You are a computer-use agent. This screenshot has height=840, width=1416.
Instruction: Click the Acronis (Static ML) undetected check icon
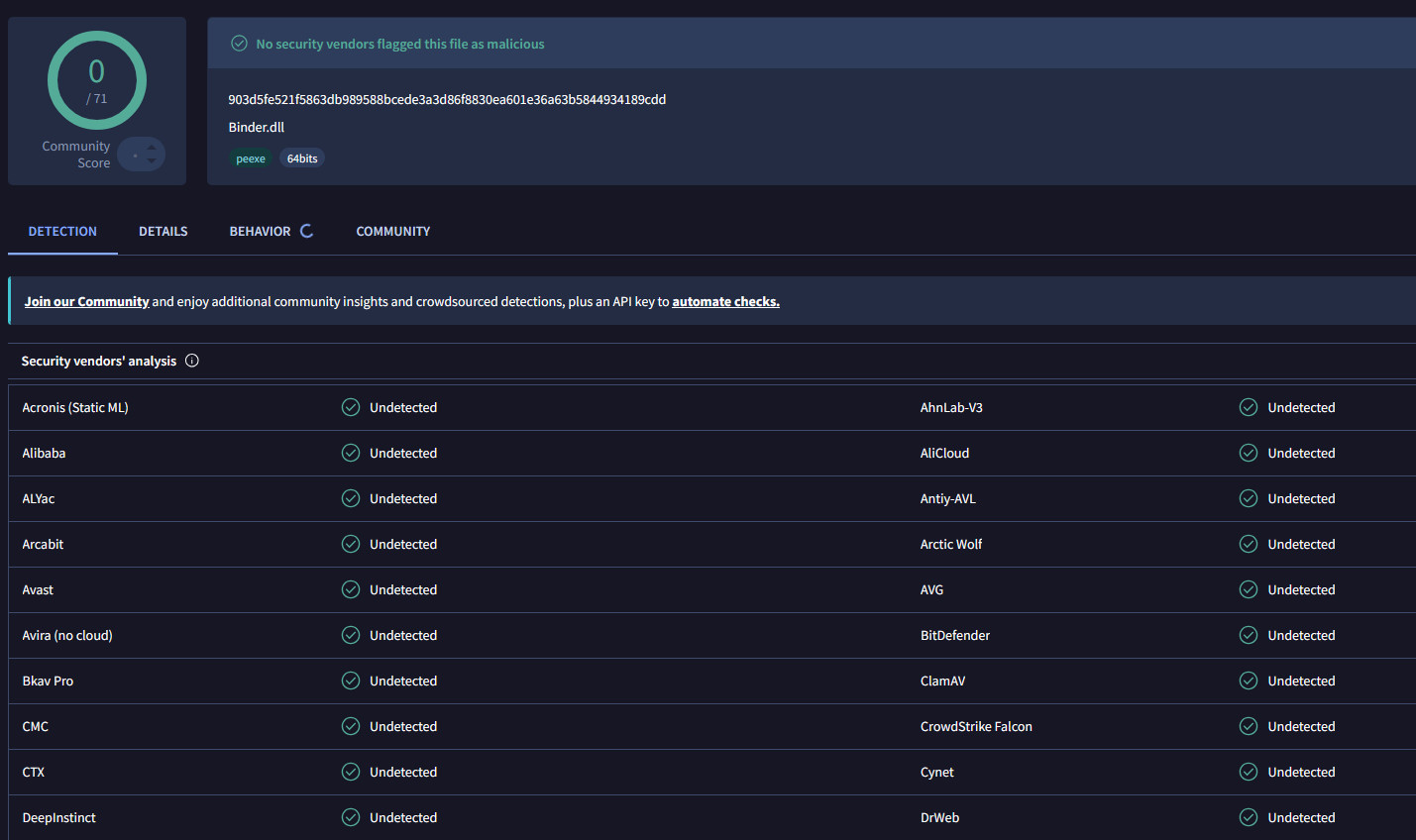[351, 407]
